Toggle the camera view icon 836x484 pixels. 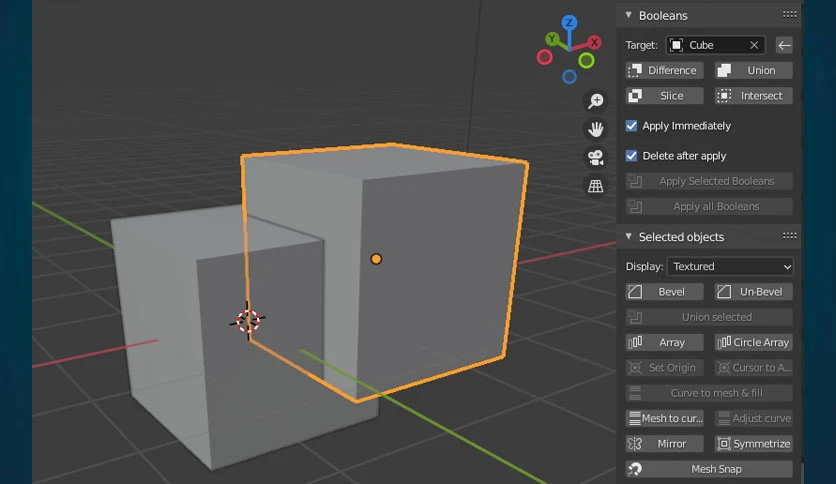(596, 157)
